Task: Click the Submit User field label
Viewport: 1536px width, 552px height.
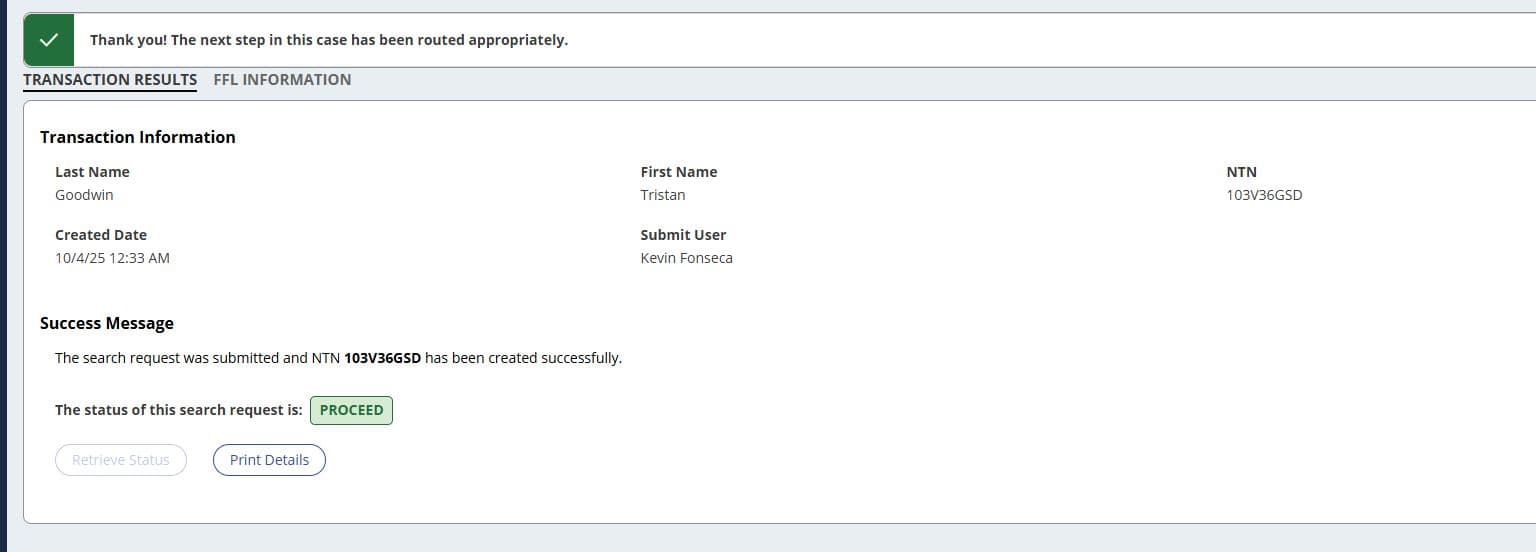Action: click(683, 235)
